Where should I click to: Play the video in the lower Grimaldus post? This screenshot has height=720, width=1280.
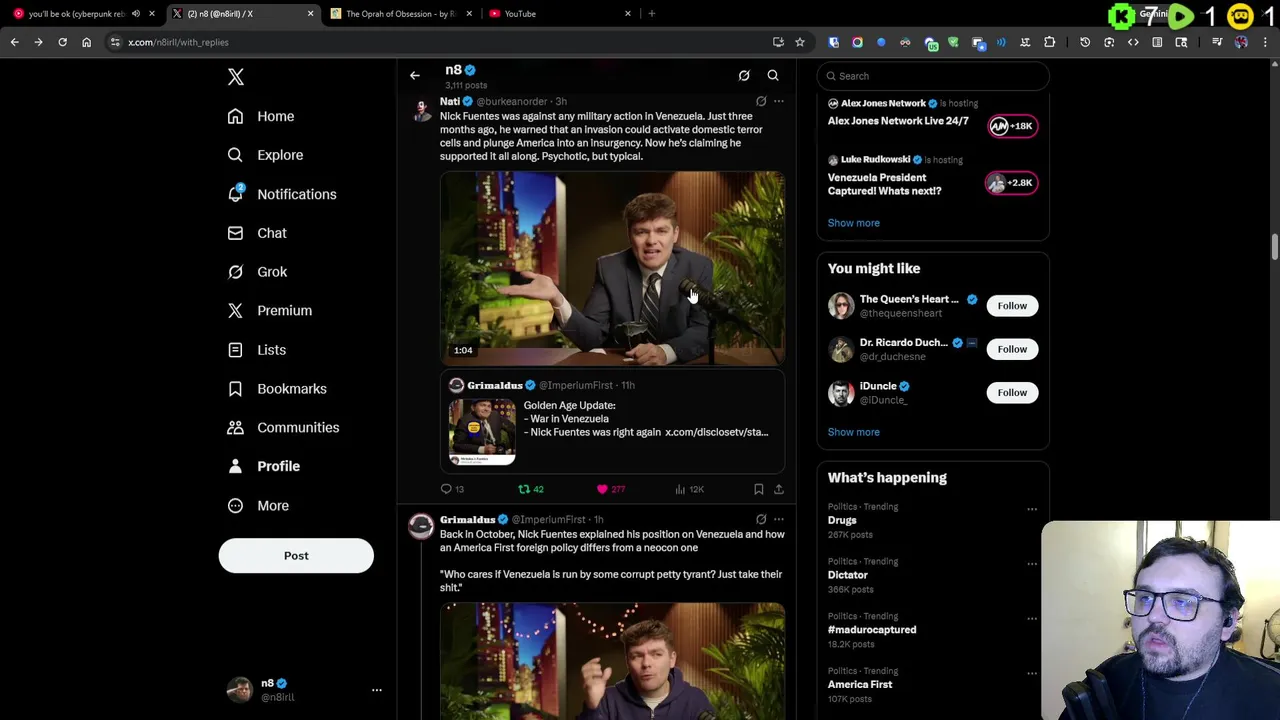(x=612, y=660)
